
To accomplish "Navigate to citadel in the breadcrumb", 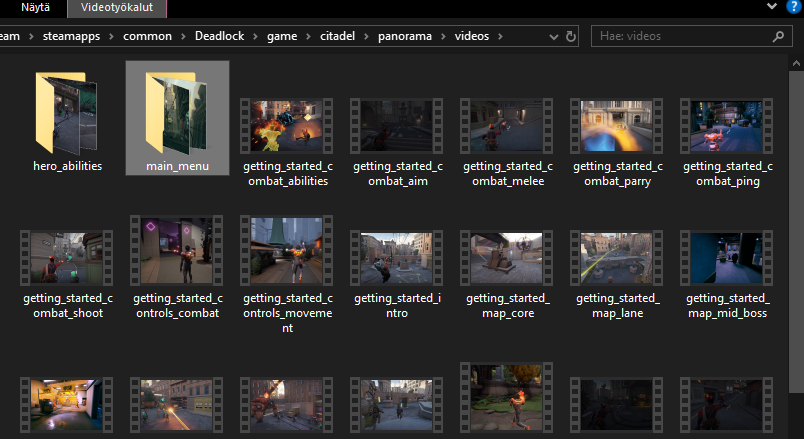I will tap(337, 36).
